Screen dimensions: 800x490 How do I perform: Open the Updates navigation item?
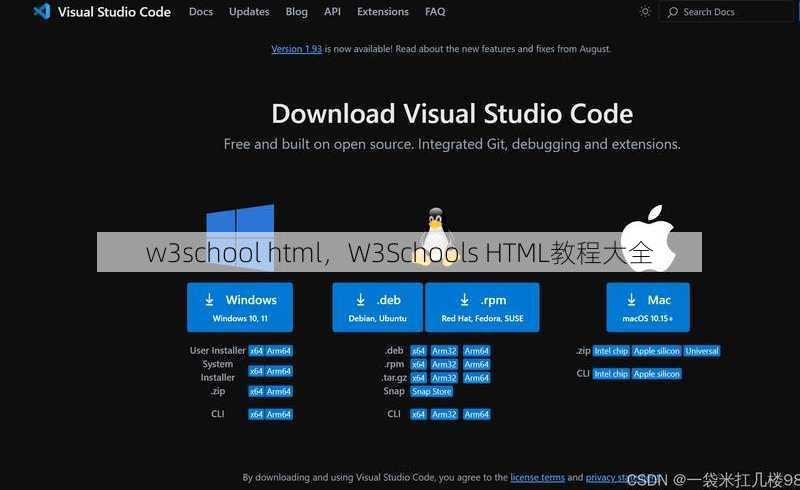(x=249, y=12)
